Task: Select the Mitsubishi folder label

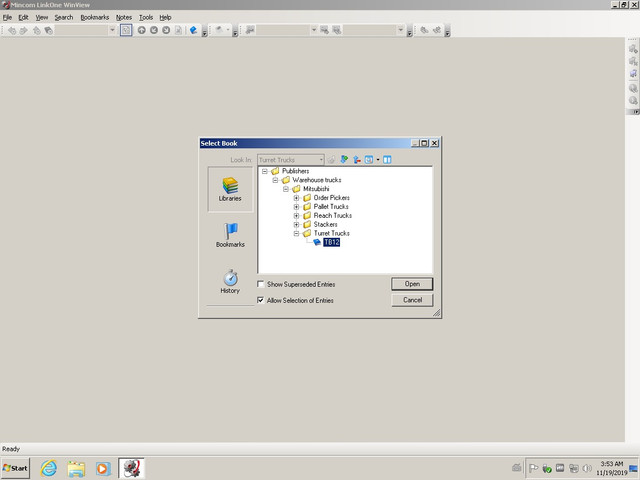Action: tap(316, 189)
